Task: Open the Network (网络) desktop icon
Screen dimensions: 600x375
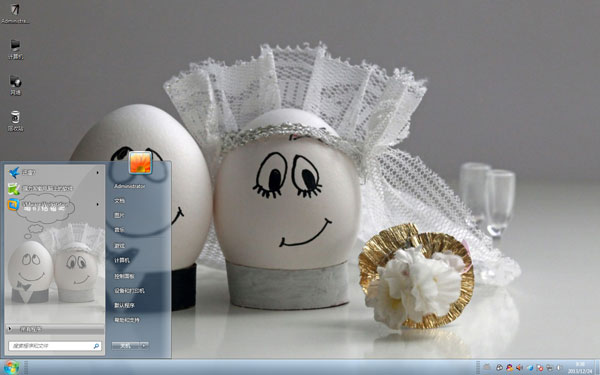Action: pos(15,85)
